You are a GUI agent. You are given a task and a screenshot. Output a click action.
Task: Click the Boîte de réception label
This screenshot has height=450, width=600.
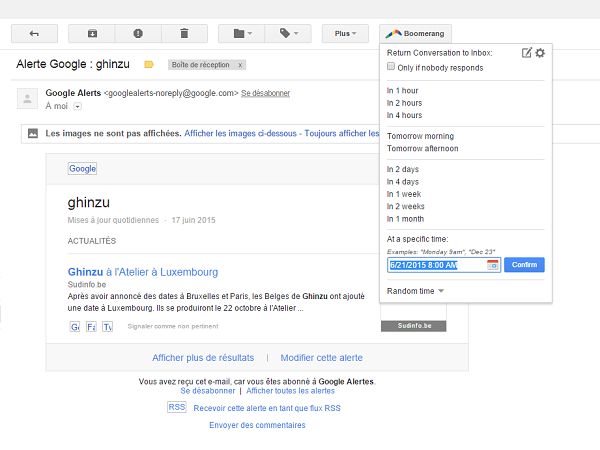click(201, 65)
